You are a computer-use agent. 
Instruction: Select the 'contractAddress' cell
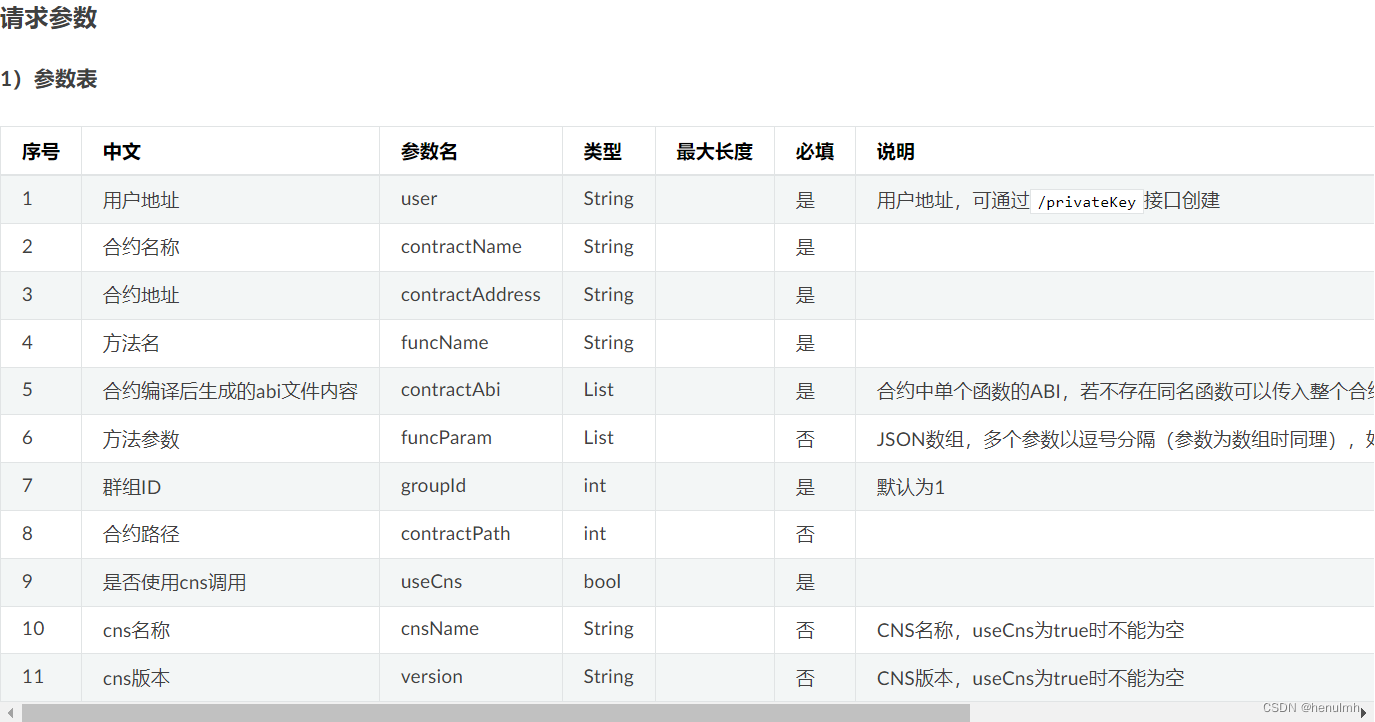point(471,295)
